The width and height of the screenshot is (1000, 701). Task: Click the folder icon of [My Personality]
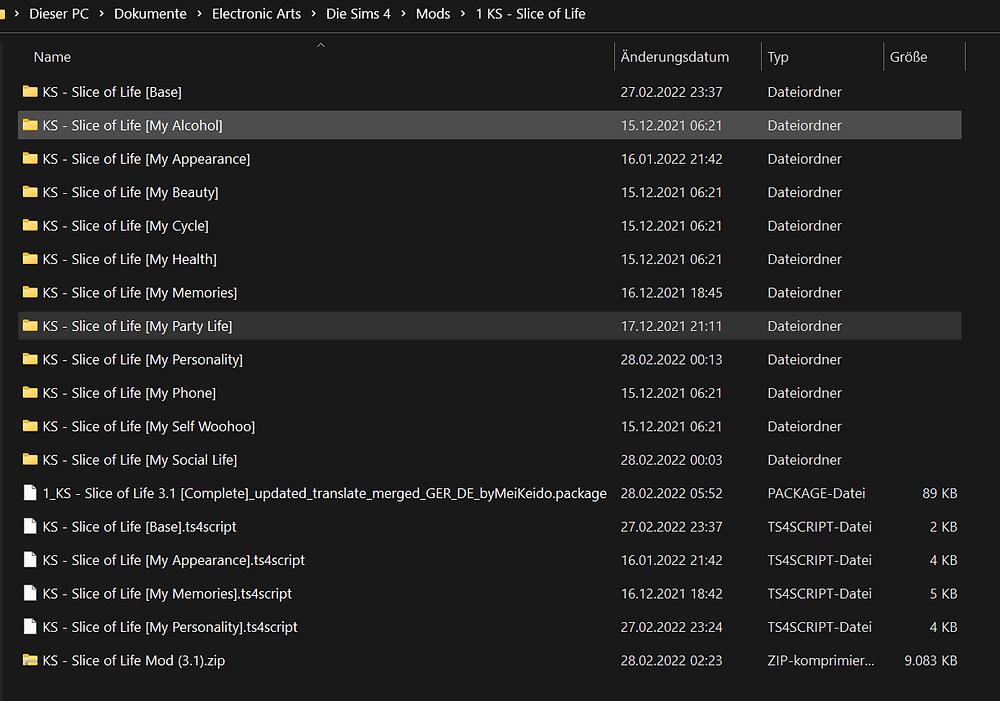pyautogui.click(x=30, y=359)
